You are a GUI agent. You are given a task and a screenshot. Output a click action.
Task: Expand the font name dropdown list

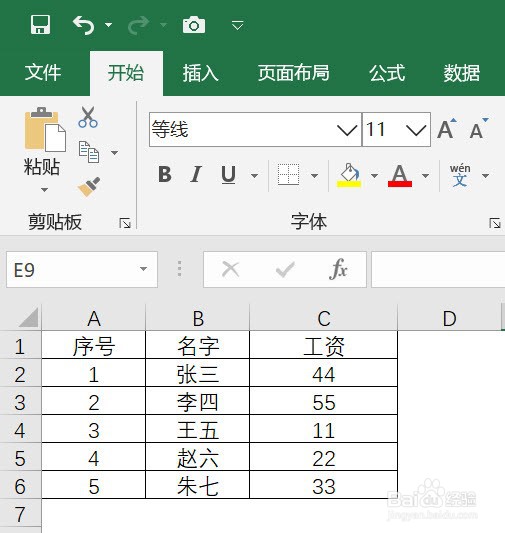[x=347, y=130]
